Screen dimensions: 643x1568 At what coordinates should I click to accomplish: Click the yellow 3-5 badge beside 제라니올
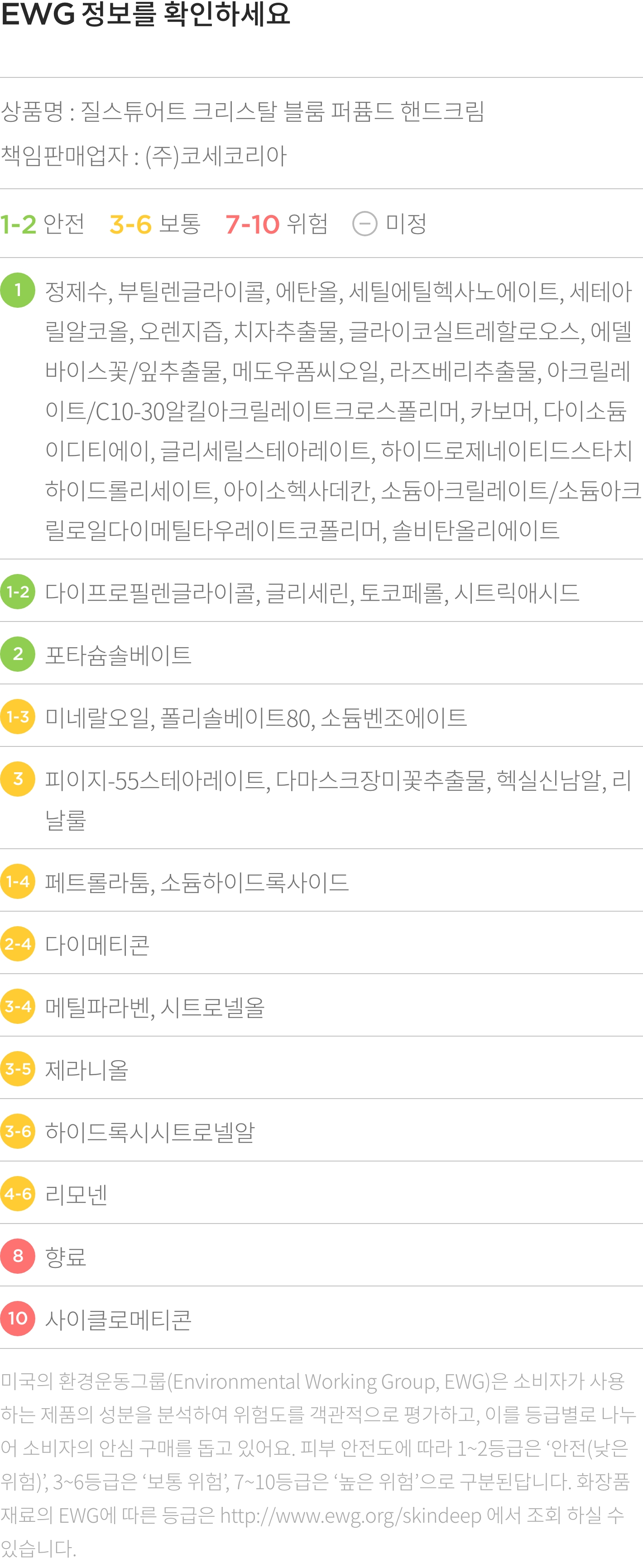18,1069
